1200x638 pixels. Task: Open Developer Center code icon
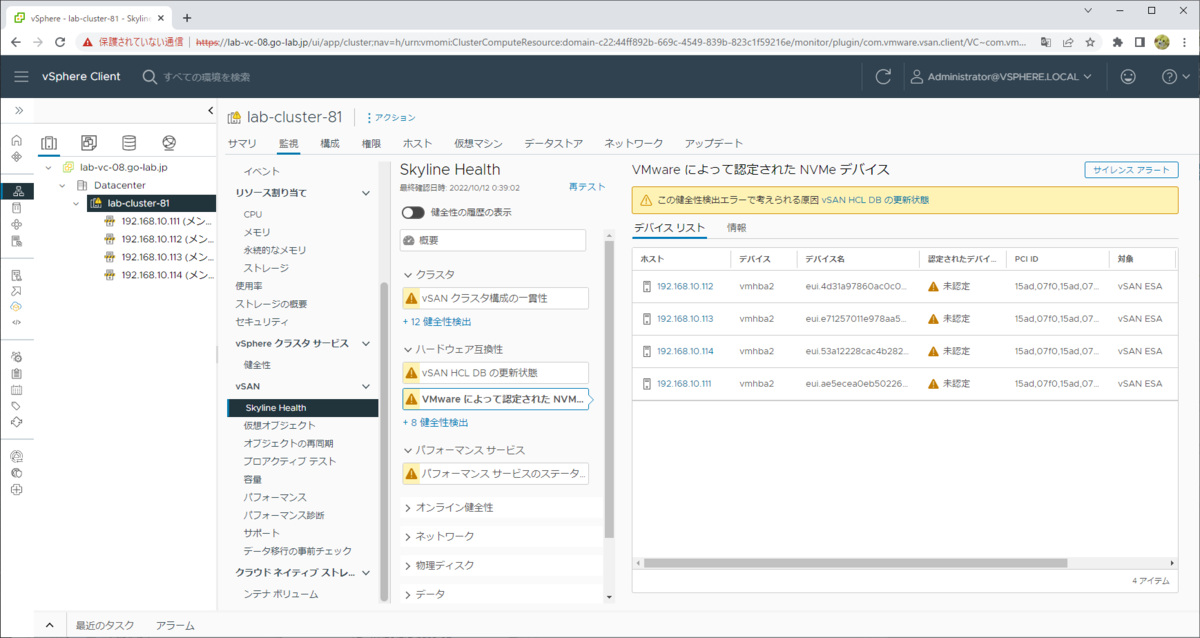click(17, 322)
